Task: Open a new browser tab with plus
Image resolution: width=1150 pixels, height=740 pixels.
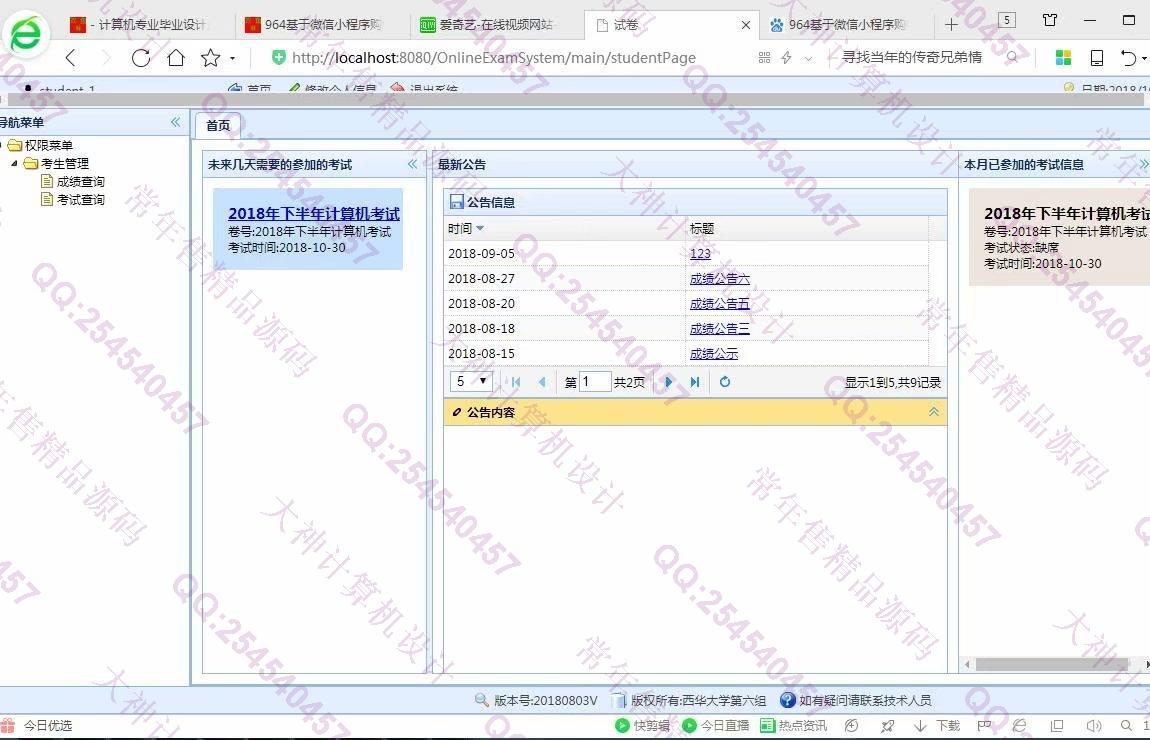Action: (951, 25)
